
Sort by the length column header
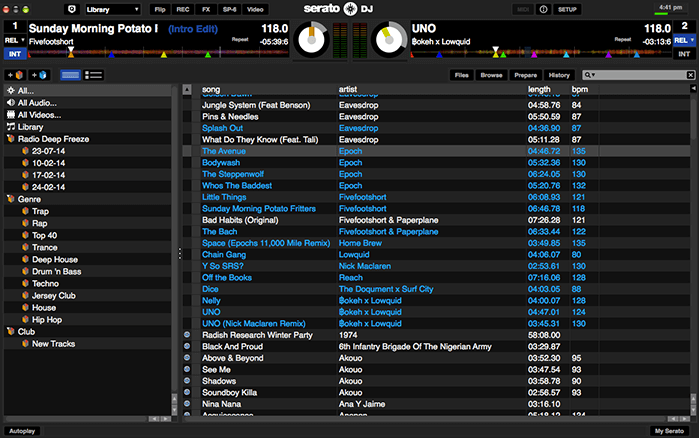(539, 90)
